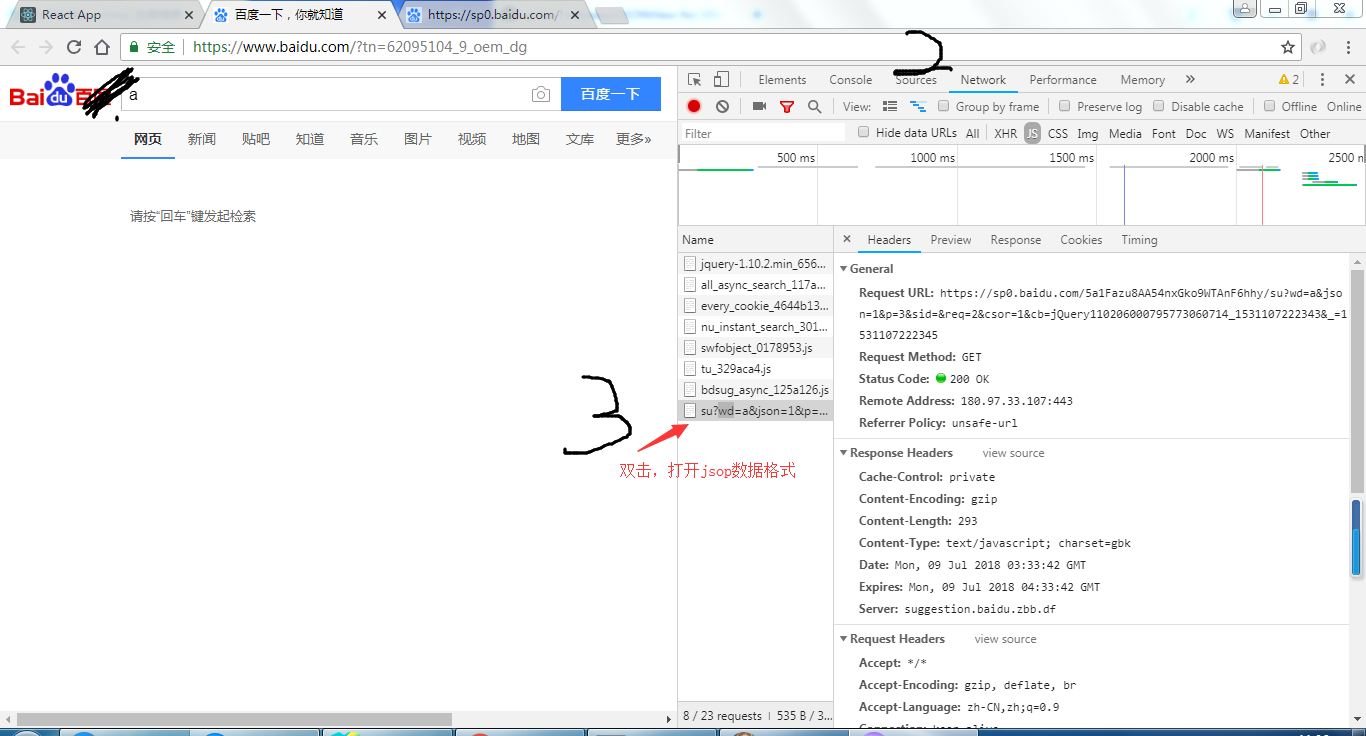This screenshot has height=736, width=1366.
Task: Open the 贴吧 link on Baidu
Action: coord(256,139)
